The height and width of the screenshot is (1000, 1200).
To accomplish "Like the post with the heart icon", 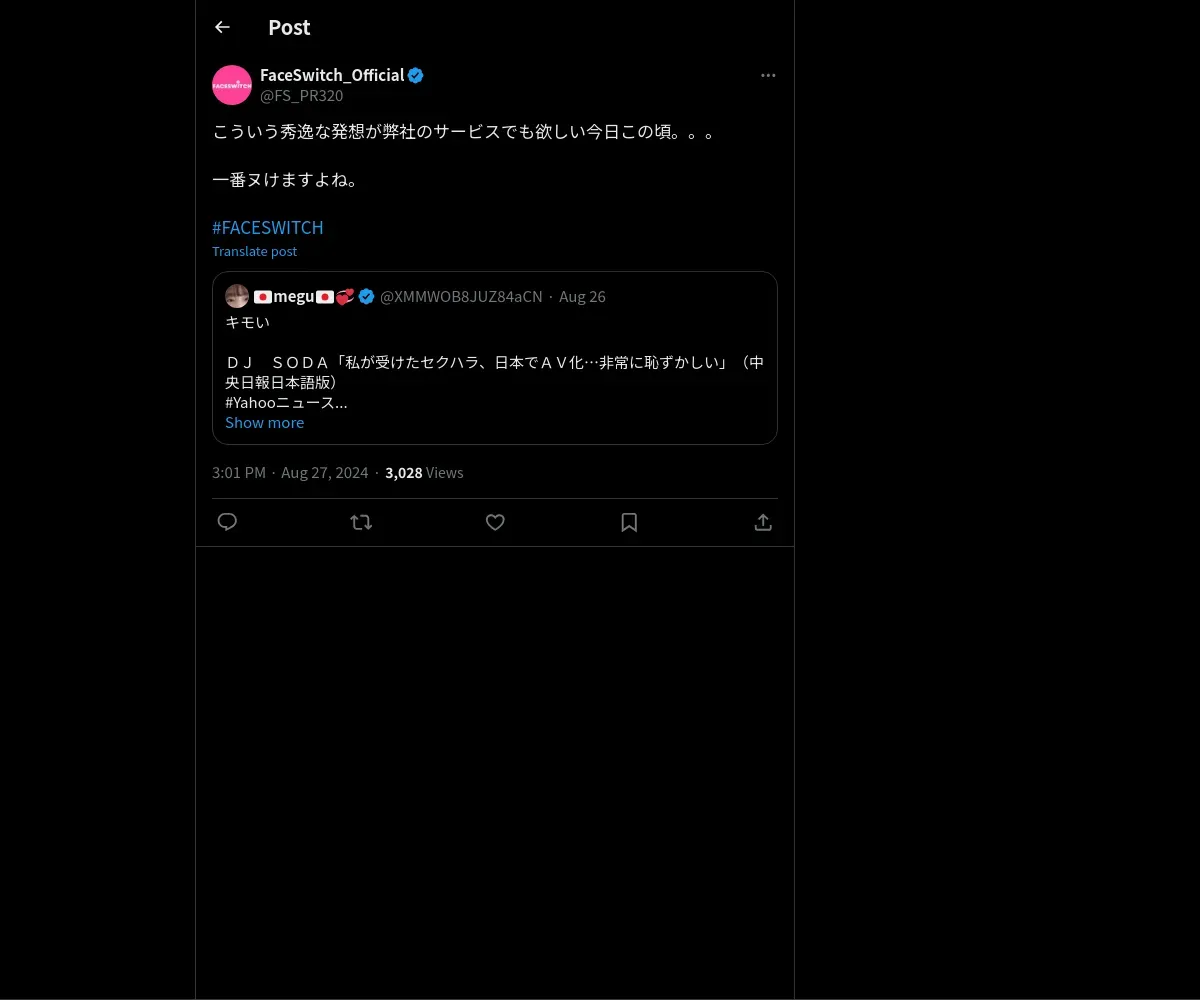I will [x=495, y=522].
